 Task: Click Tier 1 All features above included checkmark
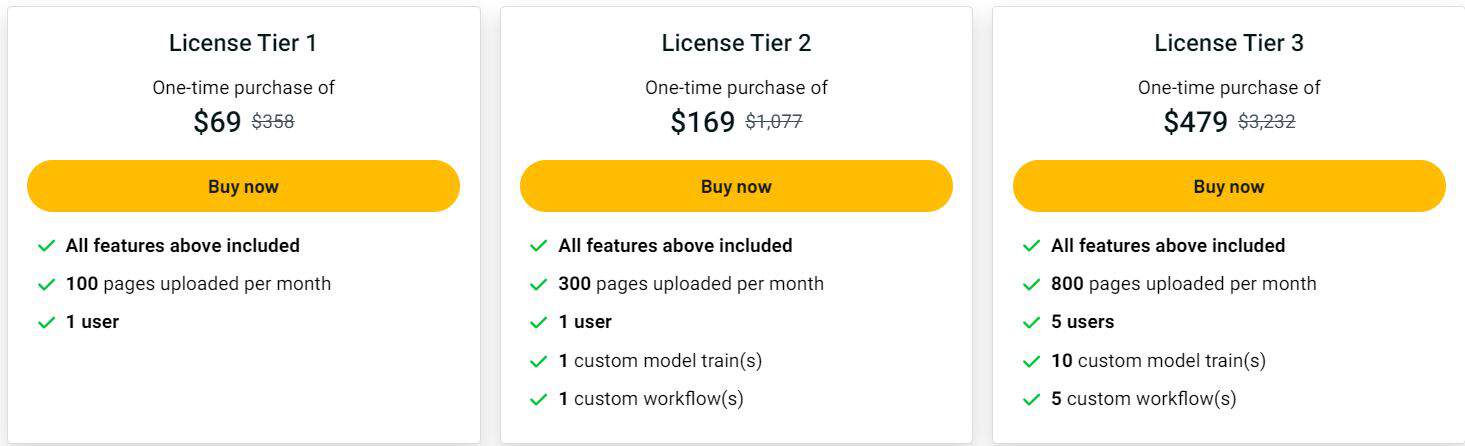click(x=46, y=246)
